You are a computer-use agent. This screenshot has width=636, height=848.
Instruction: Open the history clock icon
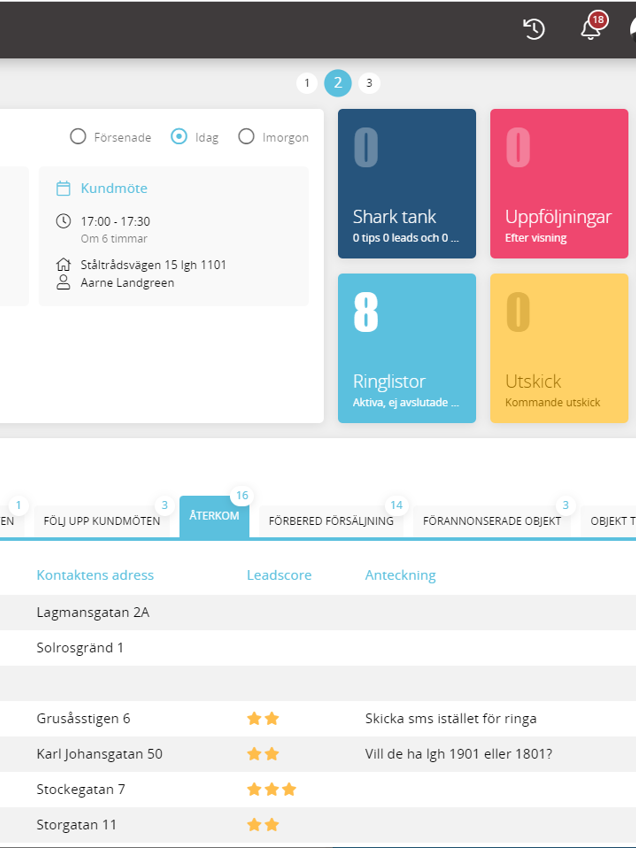(x=534, y=29)
